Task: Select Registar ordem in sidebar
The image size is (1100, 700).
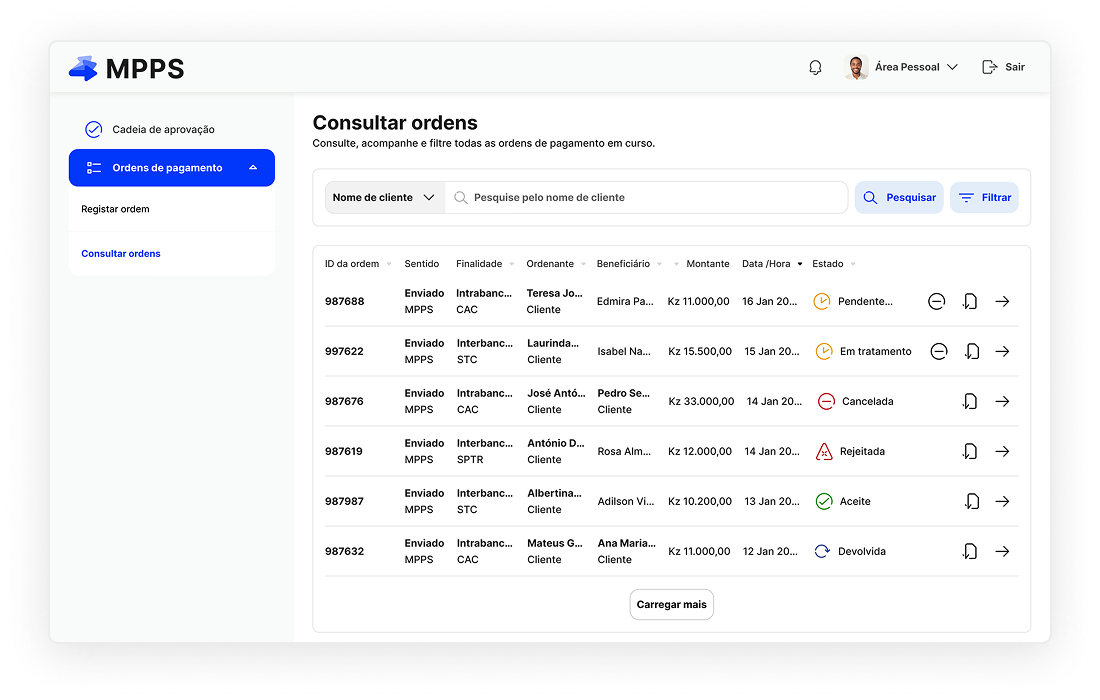Action: click(x=115, y=209)
